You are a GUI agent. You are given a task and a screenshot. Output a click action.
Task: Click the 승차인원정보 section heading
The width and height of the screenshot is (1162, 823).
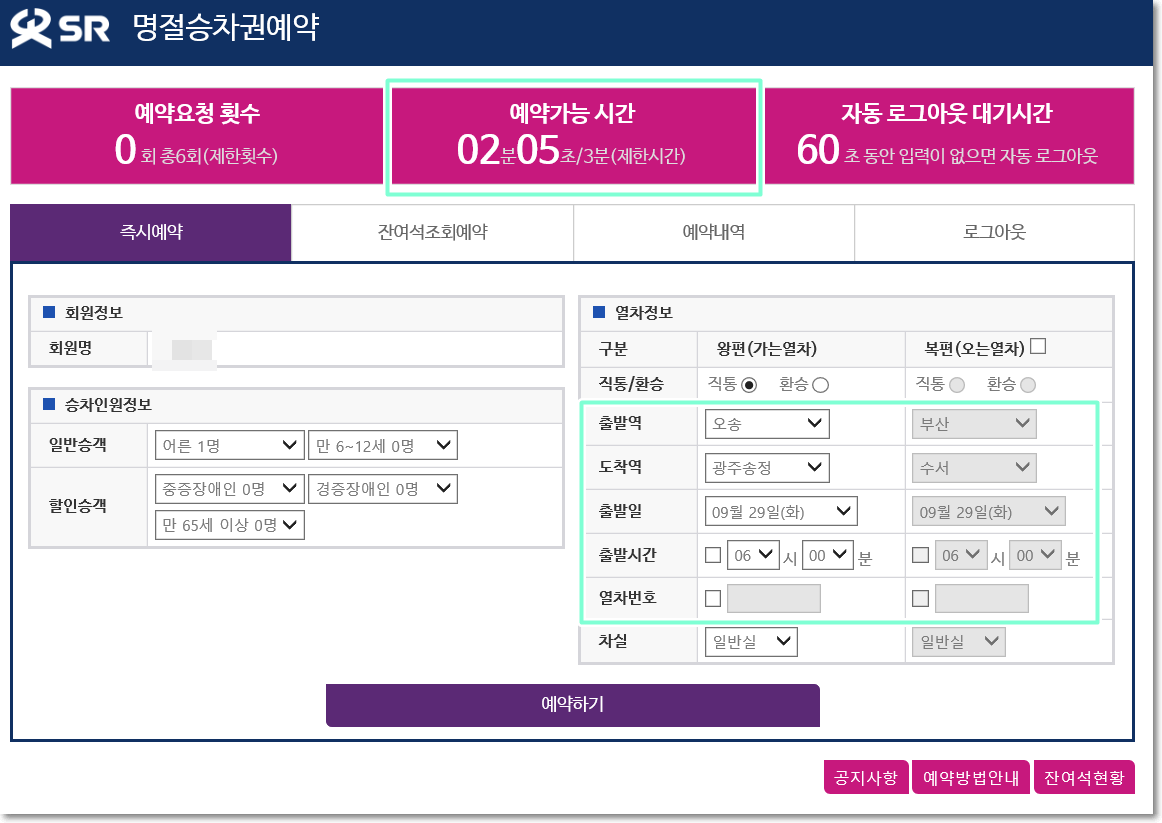(108, 404)
